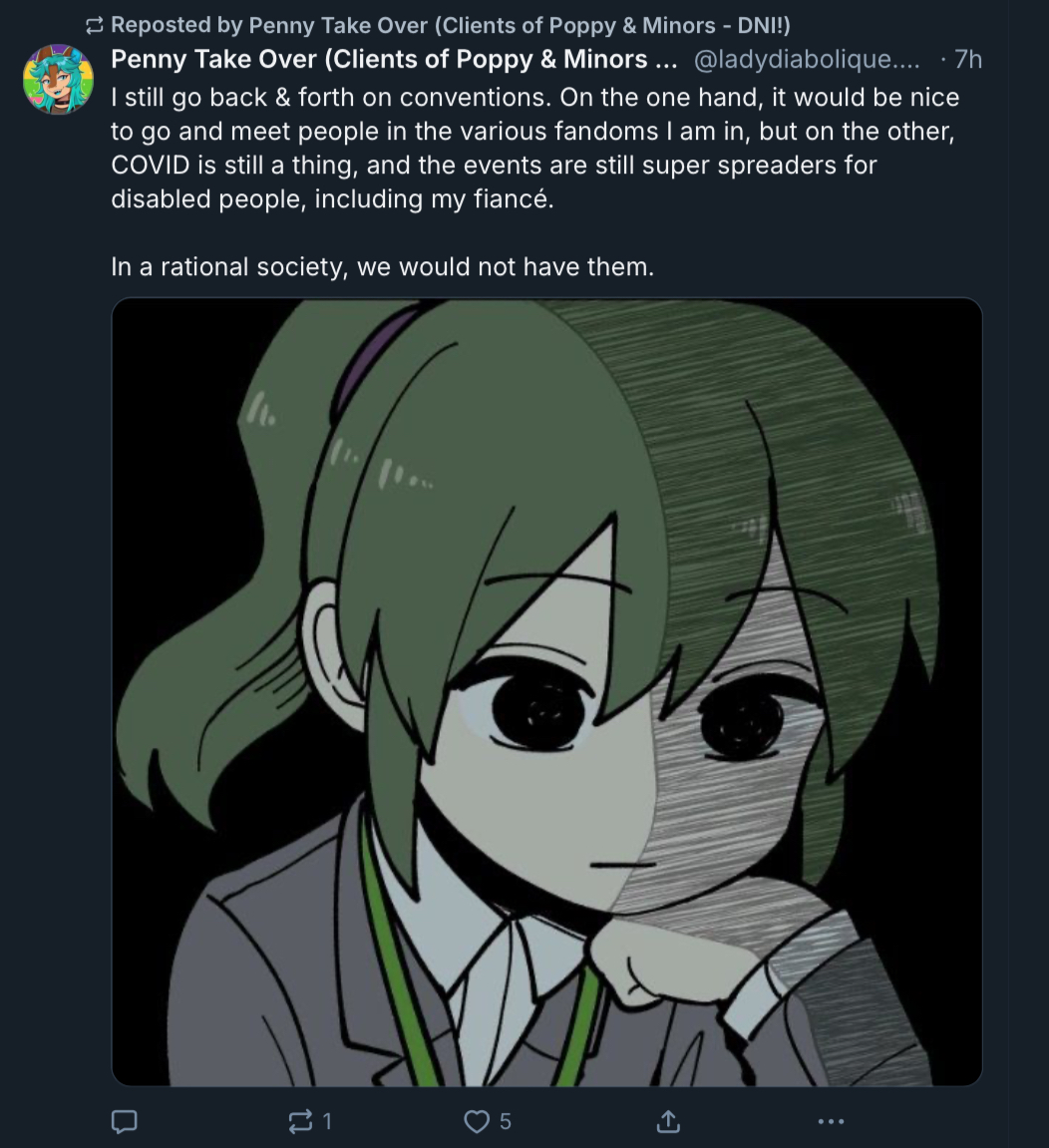Screen dimensions: 1049x1148
Task: Open the post by clicking its text body
Action: (x=535, y=182)
